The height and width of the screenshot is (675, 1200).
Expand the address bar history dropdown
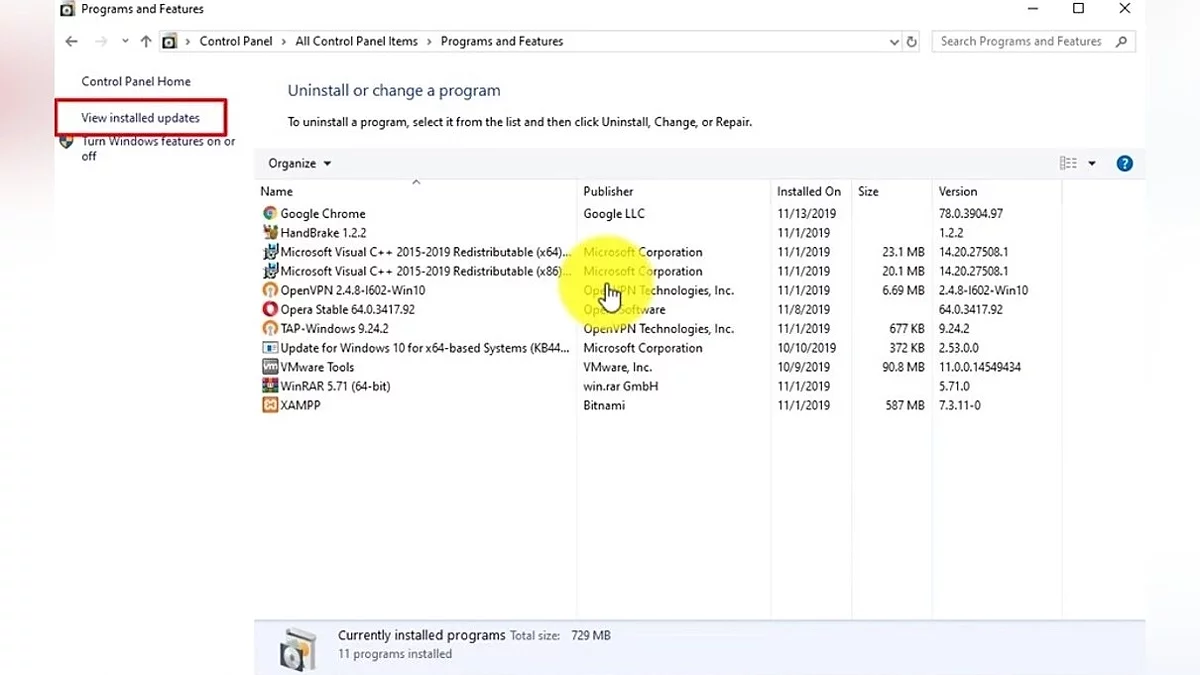pos(894,42)
